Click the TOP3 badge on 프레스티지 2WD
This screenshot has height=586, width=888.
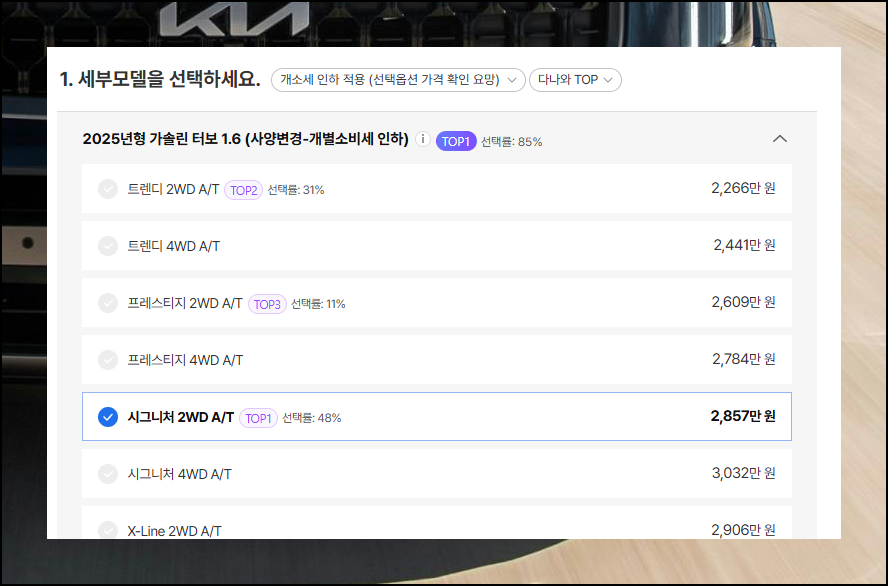coord(267,304)
